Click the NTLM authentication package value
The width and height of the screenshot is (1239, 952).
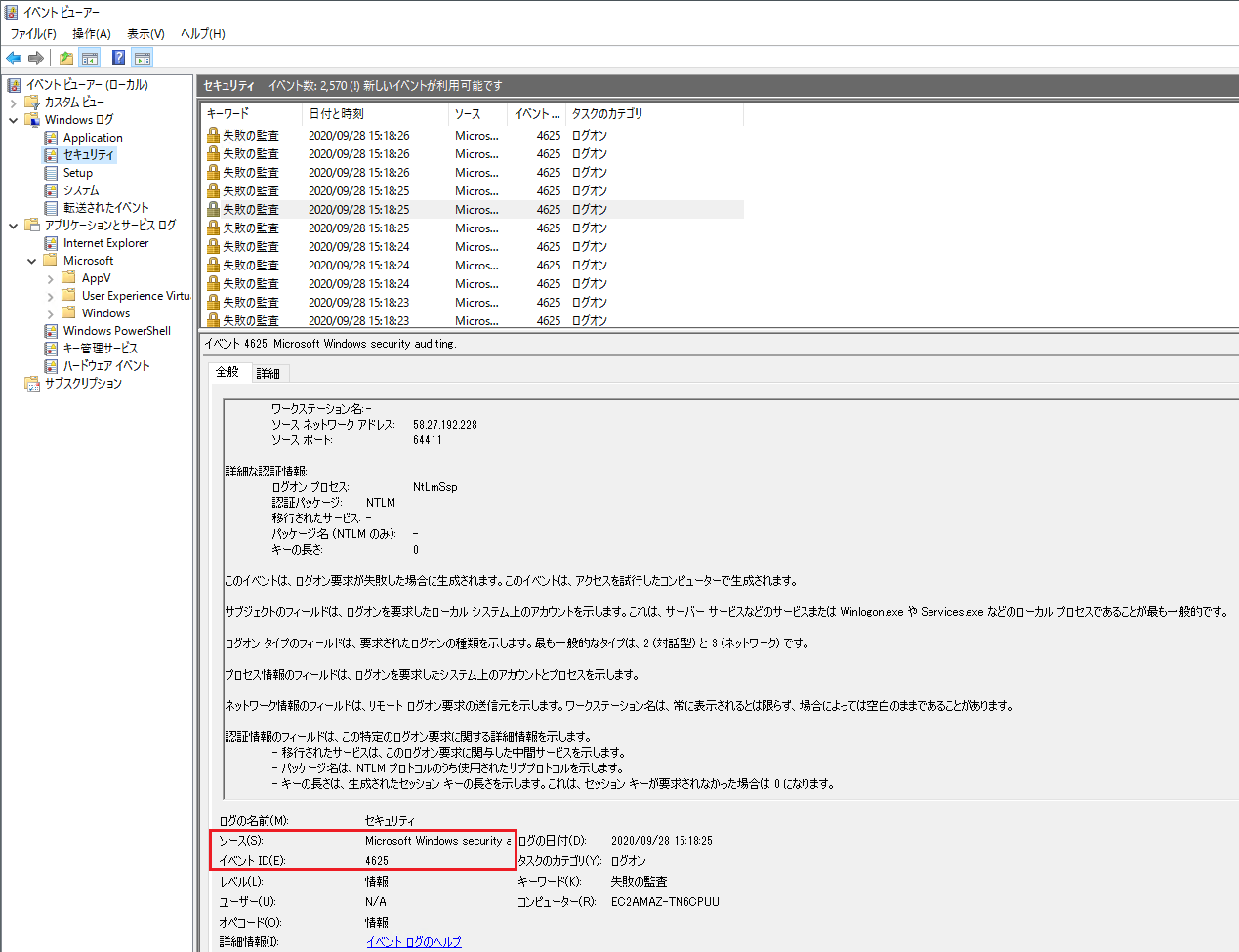tap(381, 503)
